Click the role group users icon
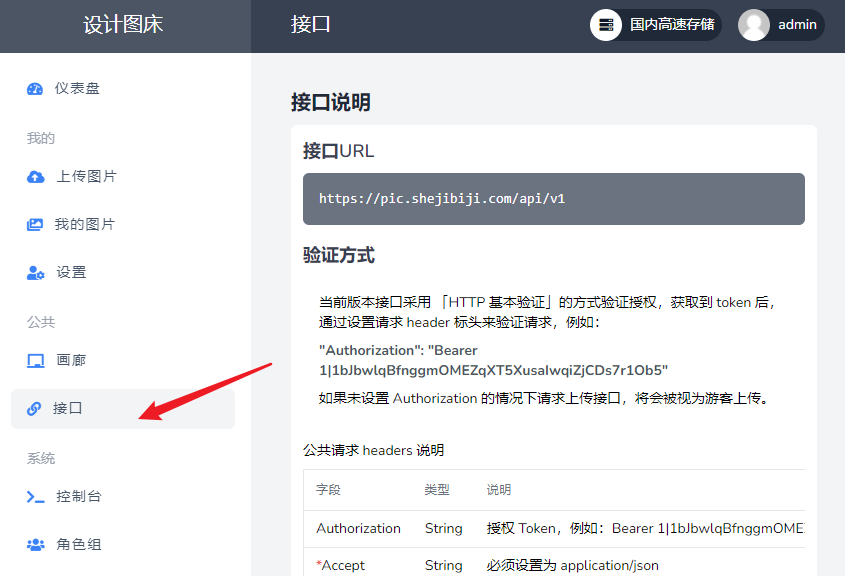 tap(35, 545)
